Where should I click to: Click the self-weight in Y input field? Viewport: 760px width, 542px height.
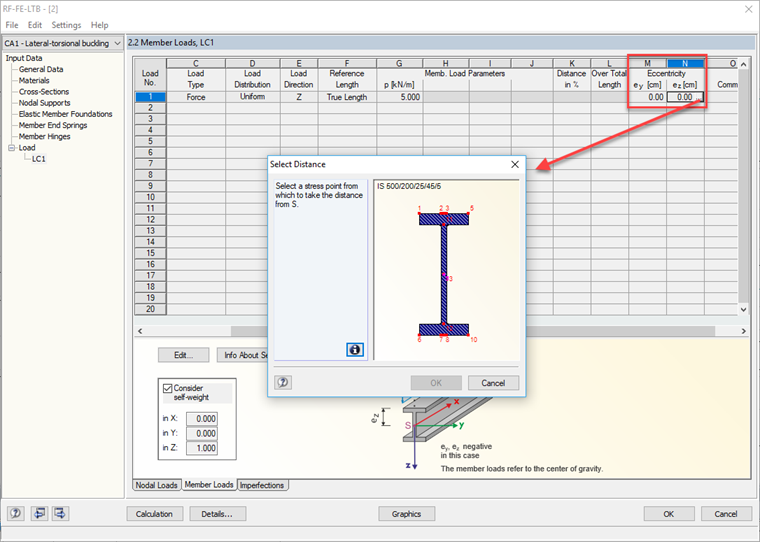pyautogui.click(x=202, y=433)
